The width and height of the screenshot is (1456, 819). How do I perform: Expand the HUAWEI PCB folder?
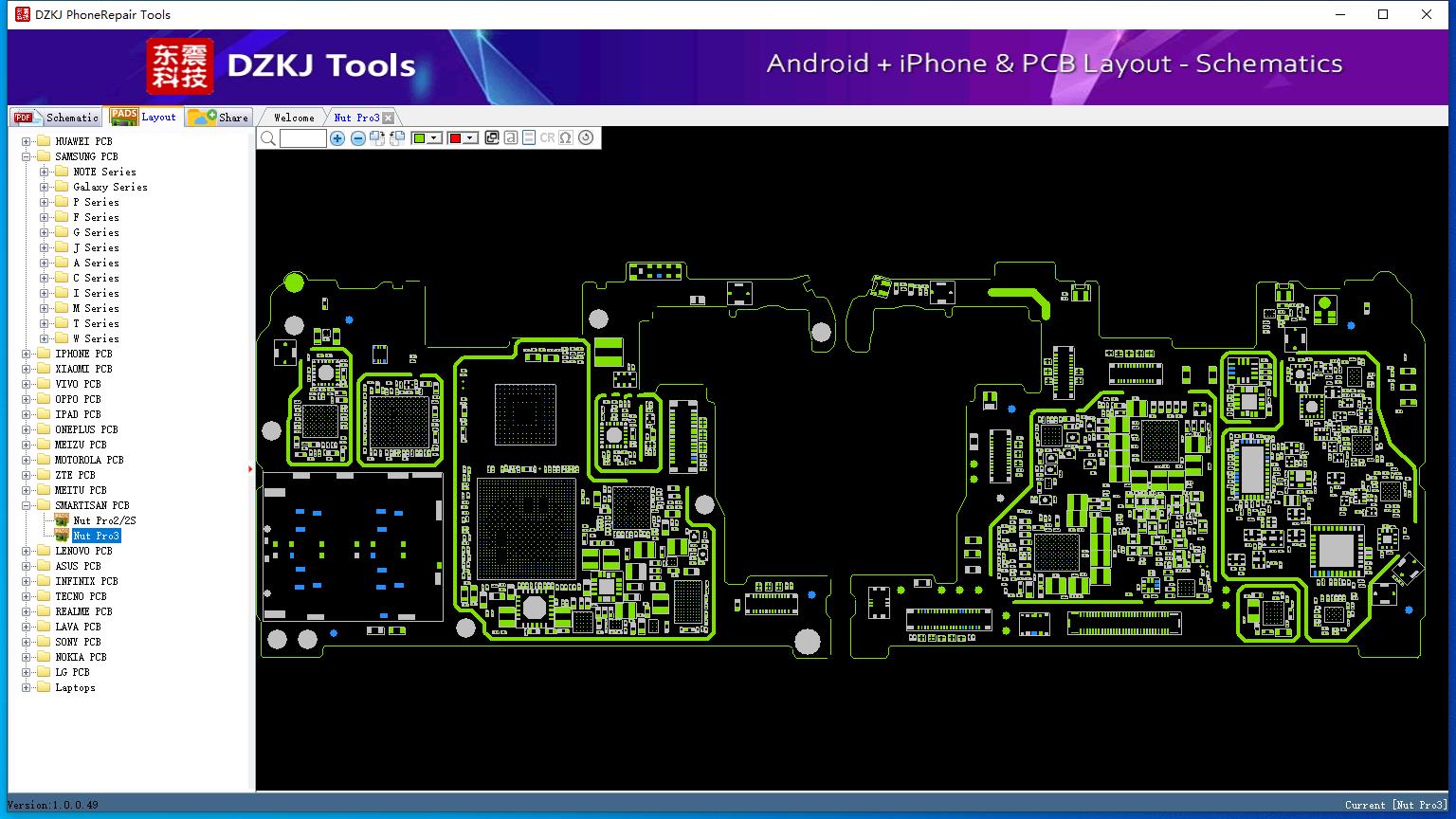coord(27,141)
